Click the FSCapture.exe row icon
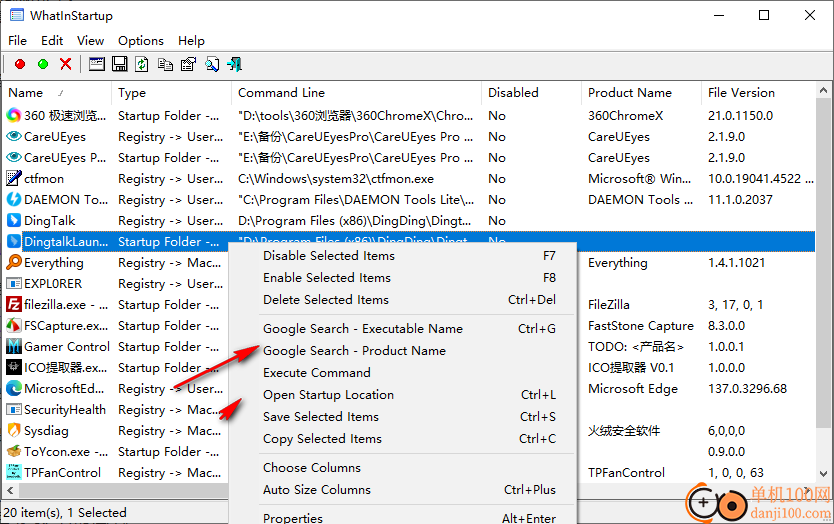 click(x=14, y=325)
